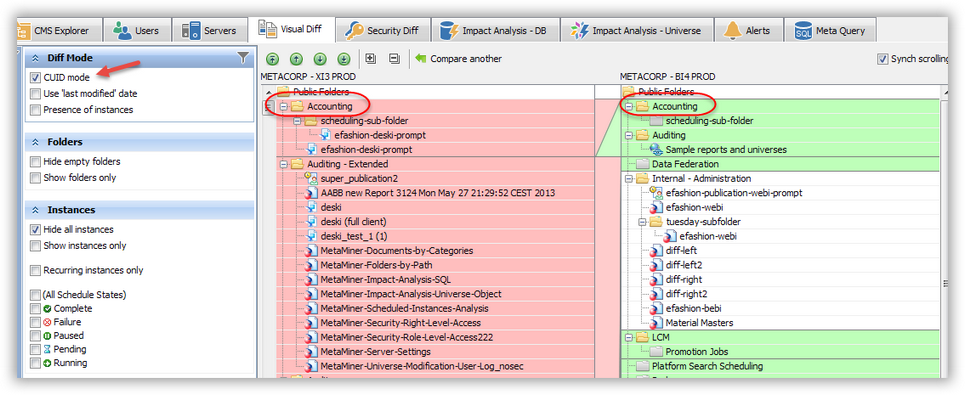Click the Auditing - Extended folder icon
The height and width of the screenshot is (395, 965).
[297, 164]
